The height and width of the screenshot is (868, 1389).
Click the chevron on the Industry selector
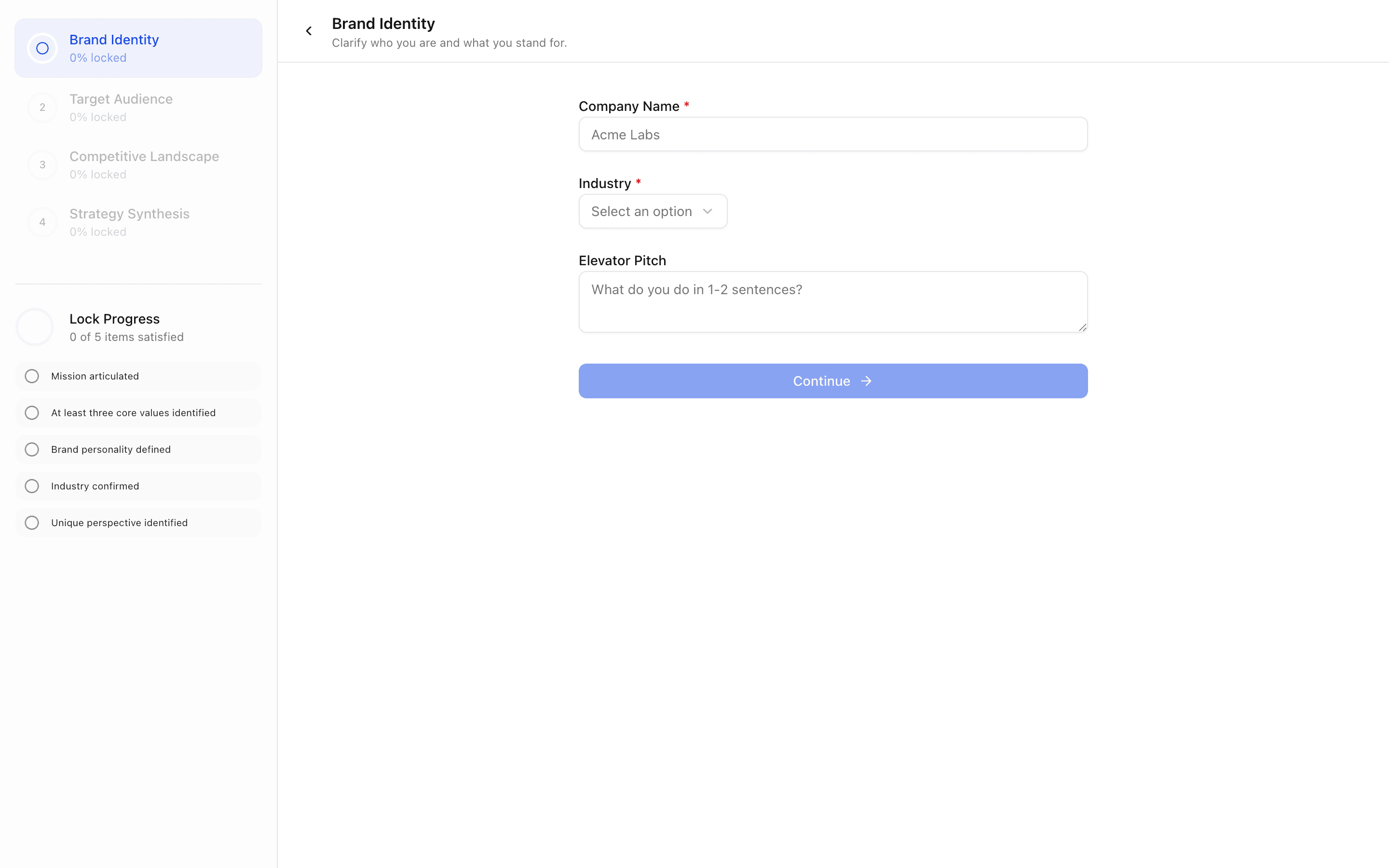[x=707, y=211]
